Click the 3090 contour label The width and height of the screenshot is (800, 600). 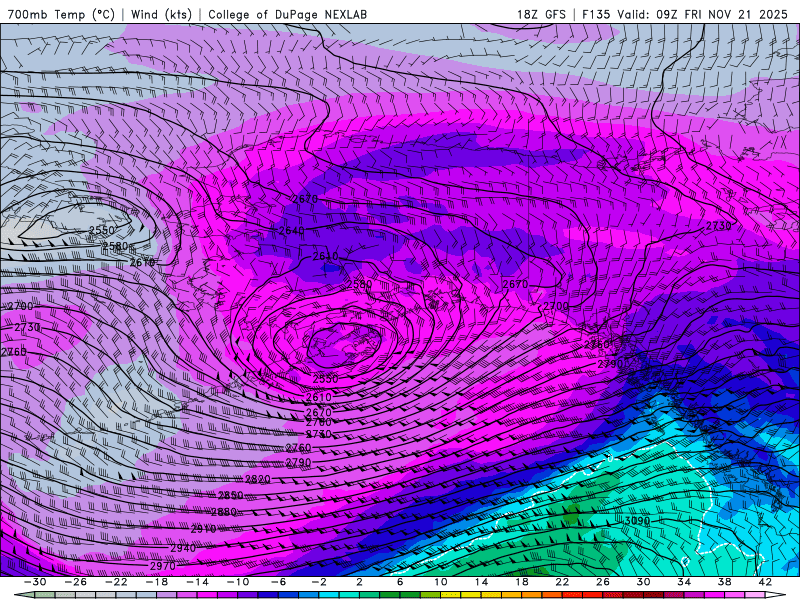[637, 521]
